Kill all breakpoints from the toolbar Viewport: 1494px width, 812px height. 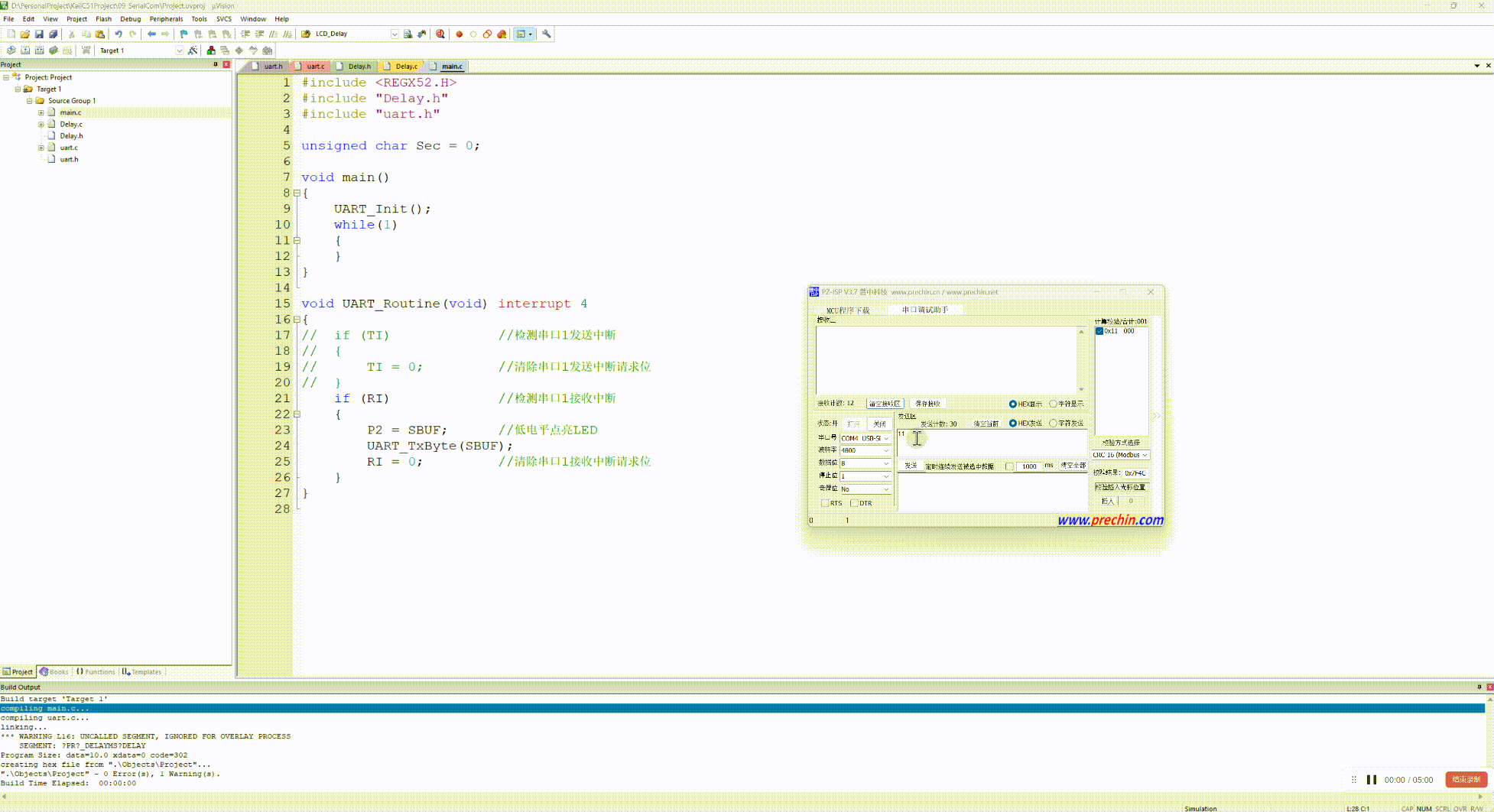pyautogui.click(x=502, y=34)
